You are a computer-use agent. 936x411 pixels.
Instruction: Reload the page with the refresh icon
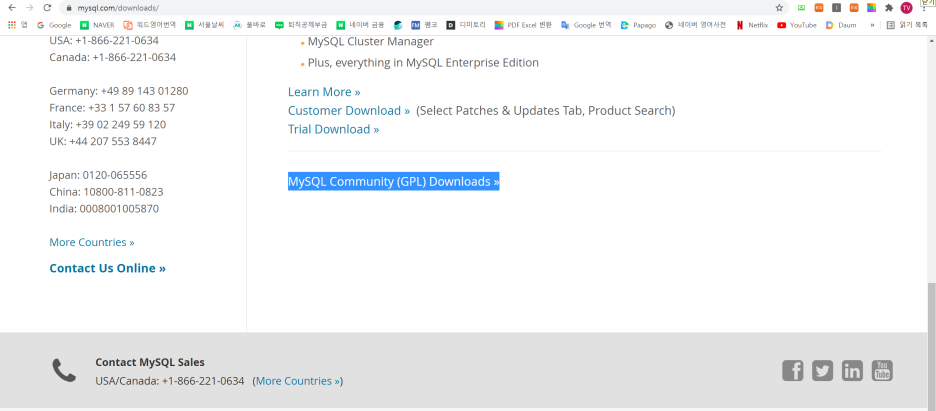(x=47, y=8)
